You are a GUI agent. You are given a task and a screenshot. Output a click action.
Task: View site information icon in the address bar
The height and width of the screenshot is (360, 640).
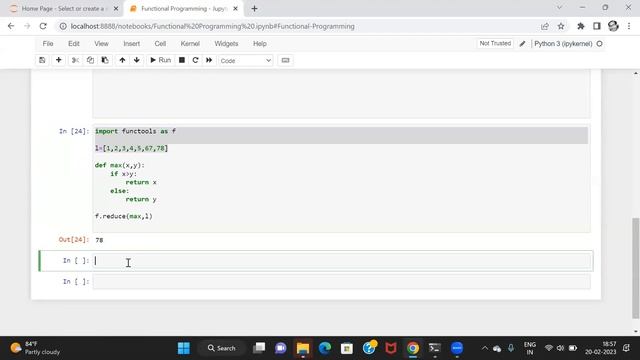coord(63,26)
